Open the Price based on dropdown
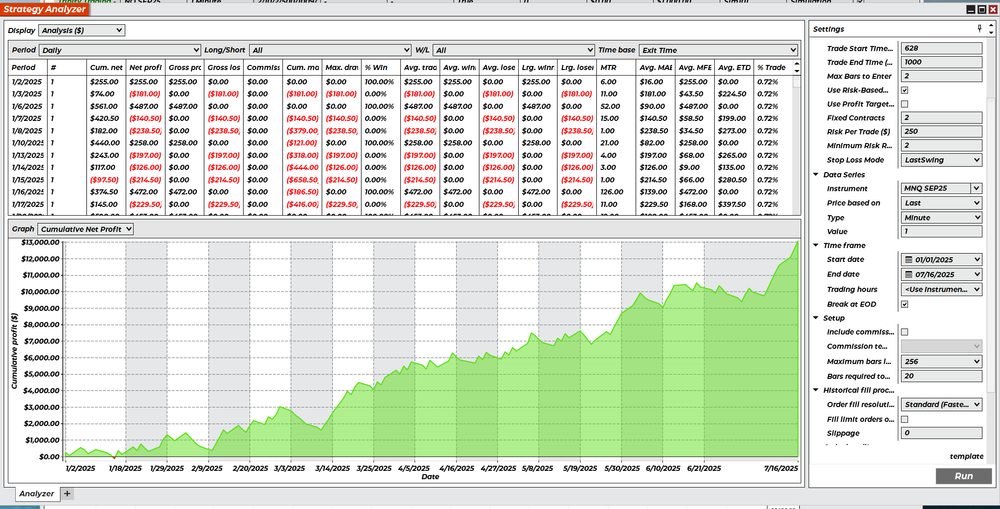1000x509 pixels. coord(941,203)
